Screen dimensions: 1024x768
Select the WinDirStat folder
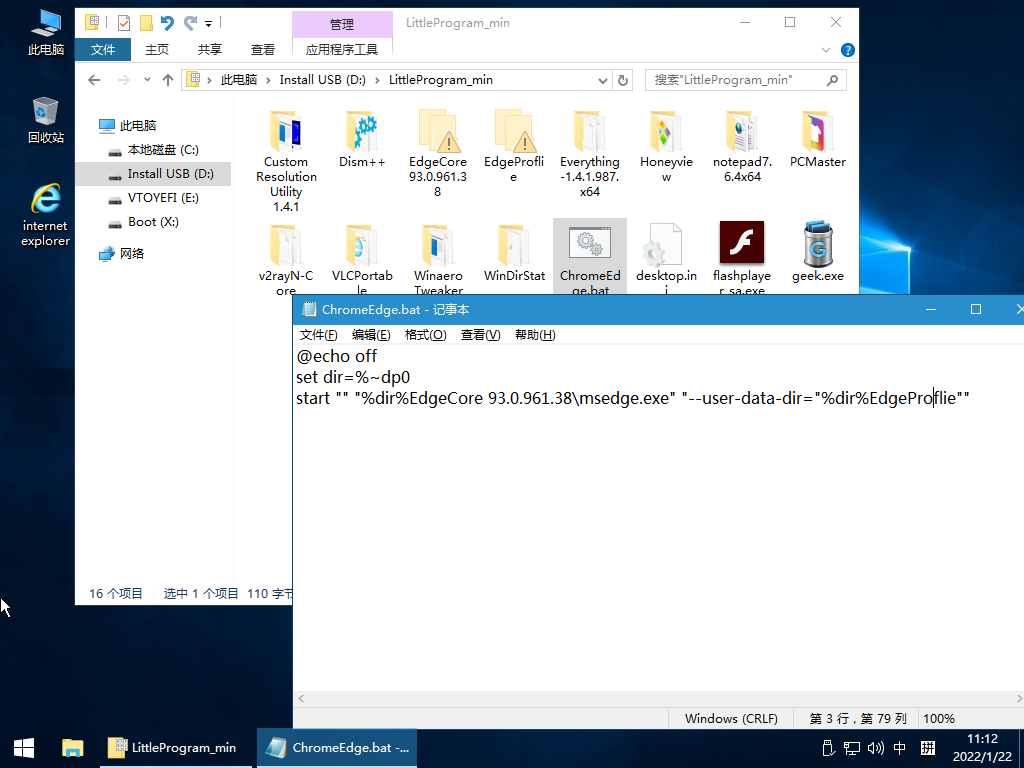(514, 253)
